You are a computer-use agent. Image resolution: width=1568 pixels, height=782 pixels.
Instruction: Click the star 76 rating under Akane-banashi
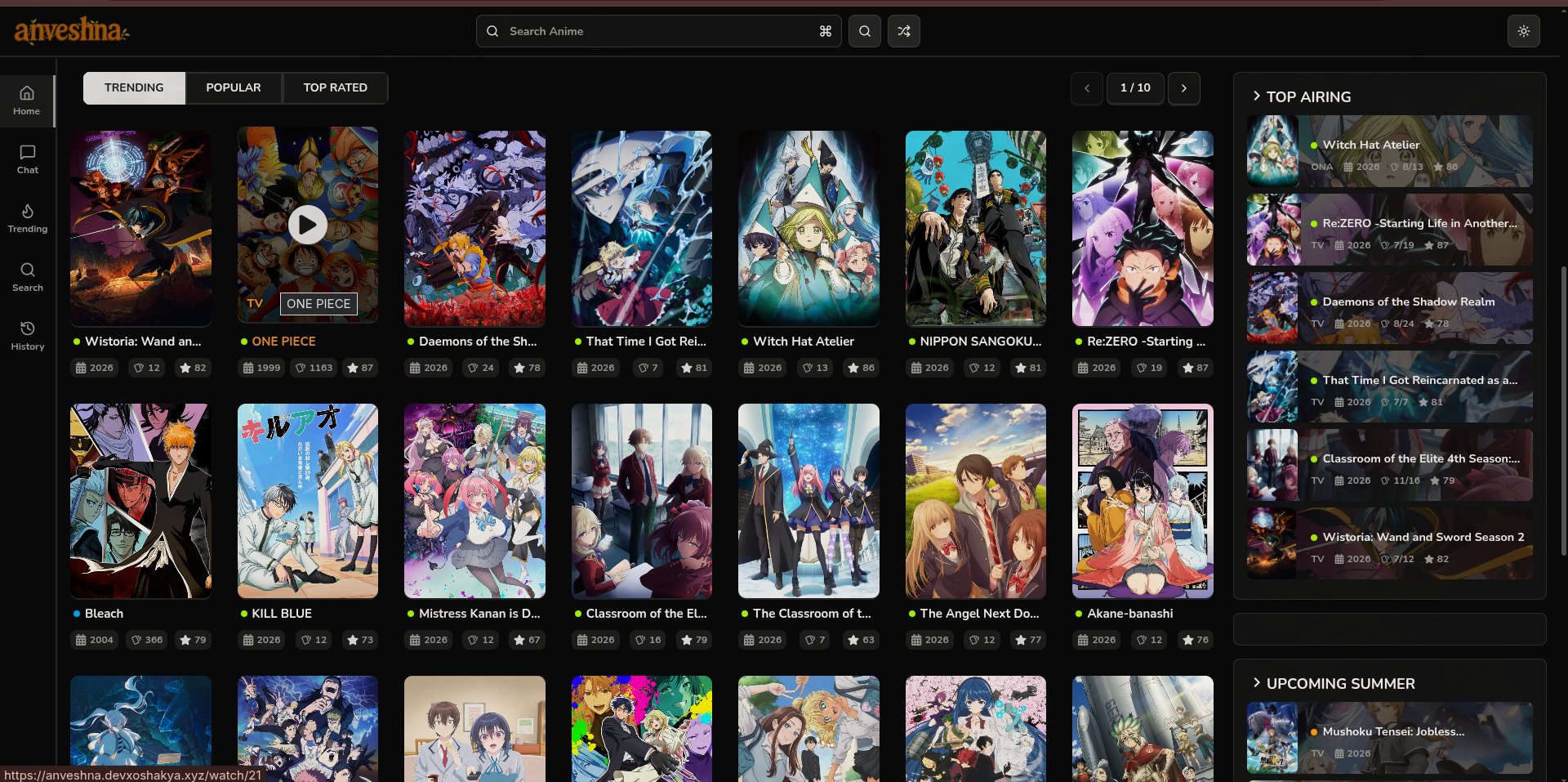[x=1195, y=640]
